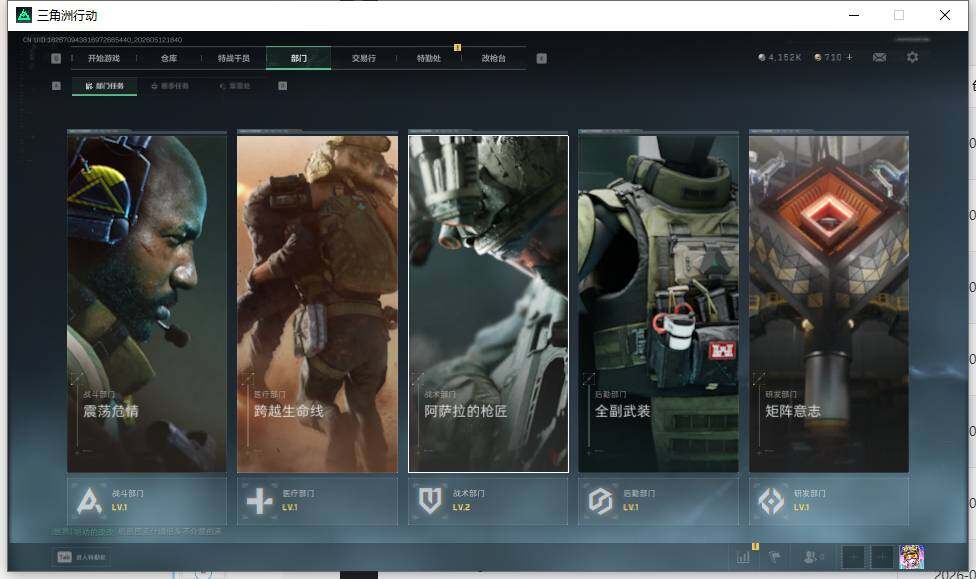Click the right key-hint icon after the sub-tabs
Screen dimensions: 976x579
point(283,86)
